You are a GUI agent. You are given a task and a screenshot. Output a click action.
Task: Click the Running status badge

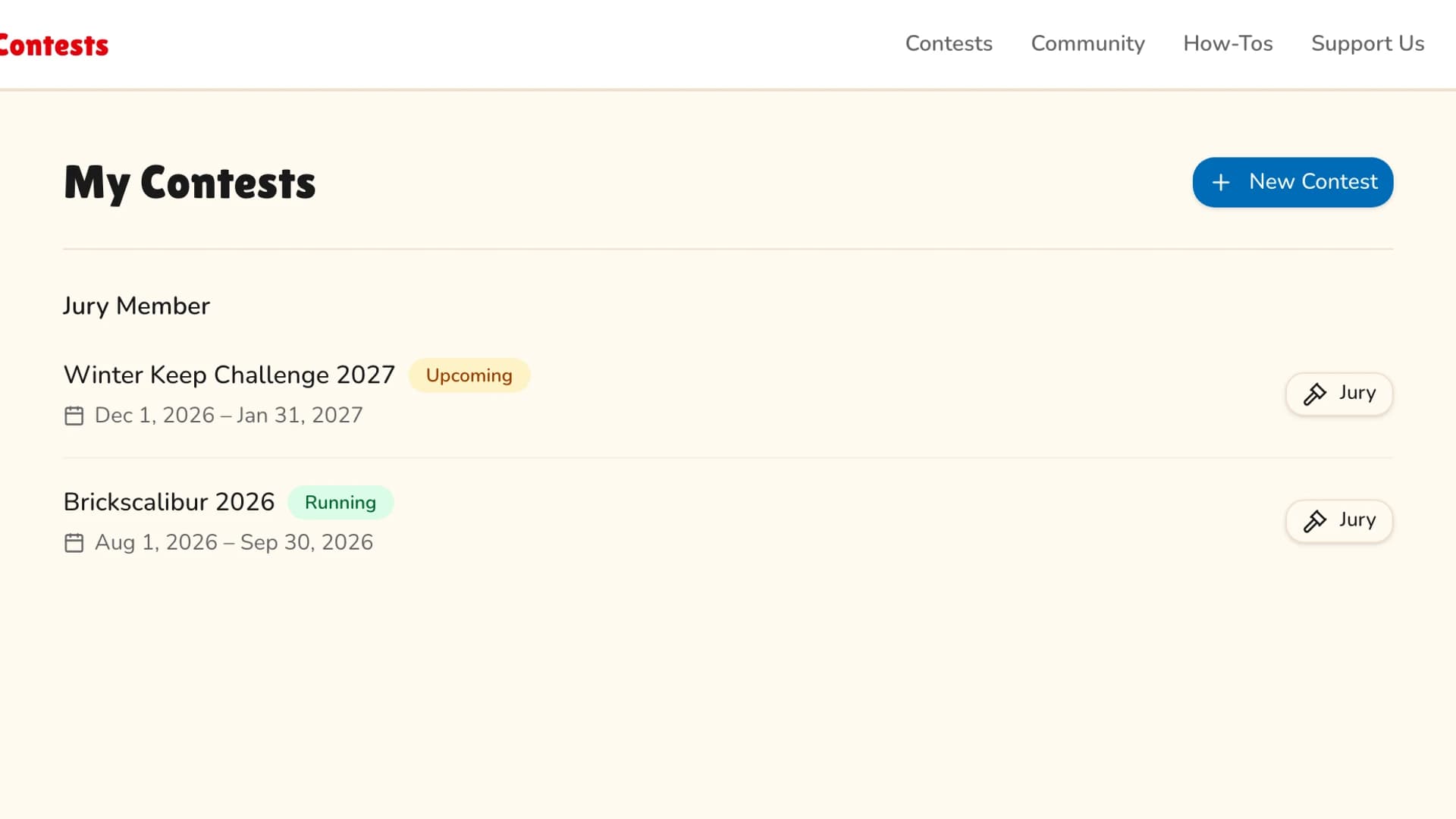[x=340, y=503]
